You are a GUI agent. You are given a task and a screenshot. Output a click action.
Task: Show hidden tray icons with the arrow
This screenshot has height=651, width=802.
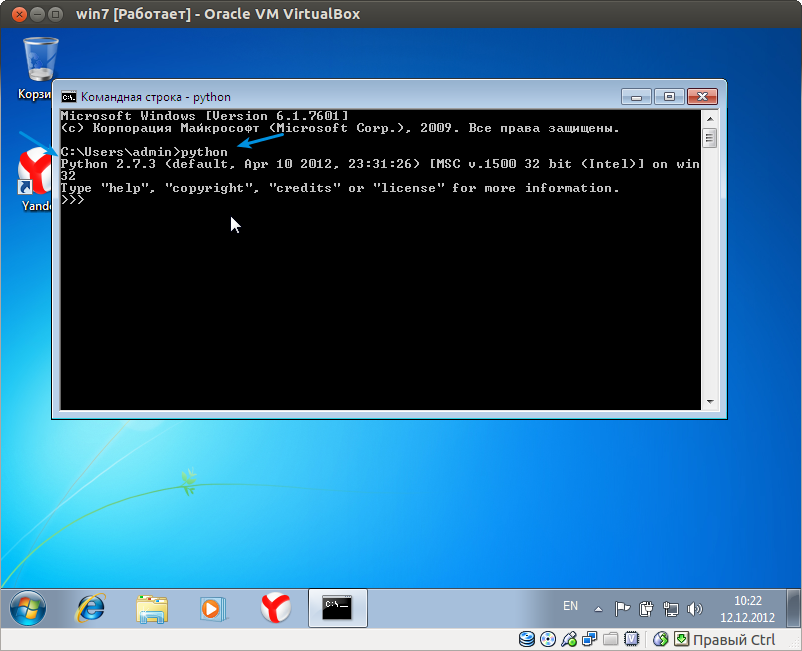pos(598,609)
